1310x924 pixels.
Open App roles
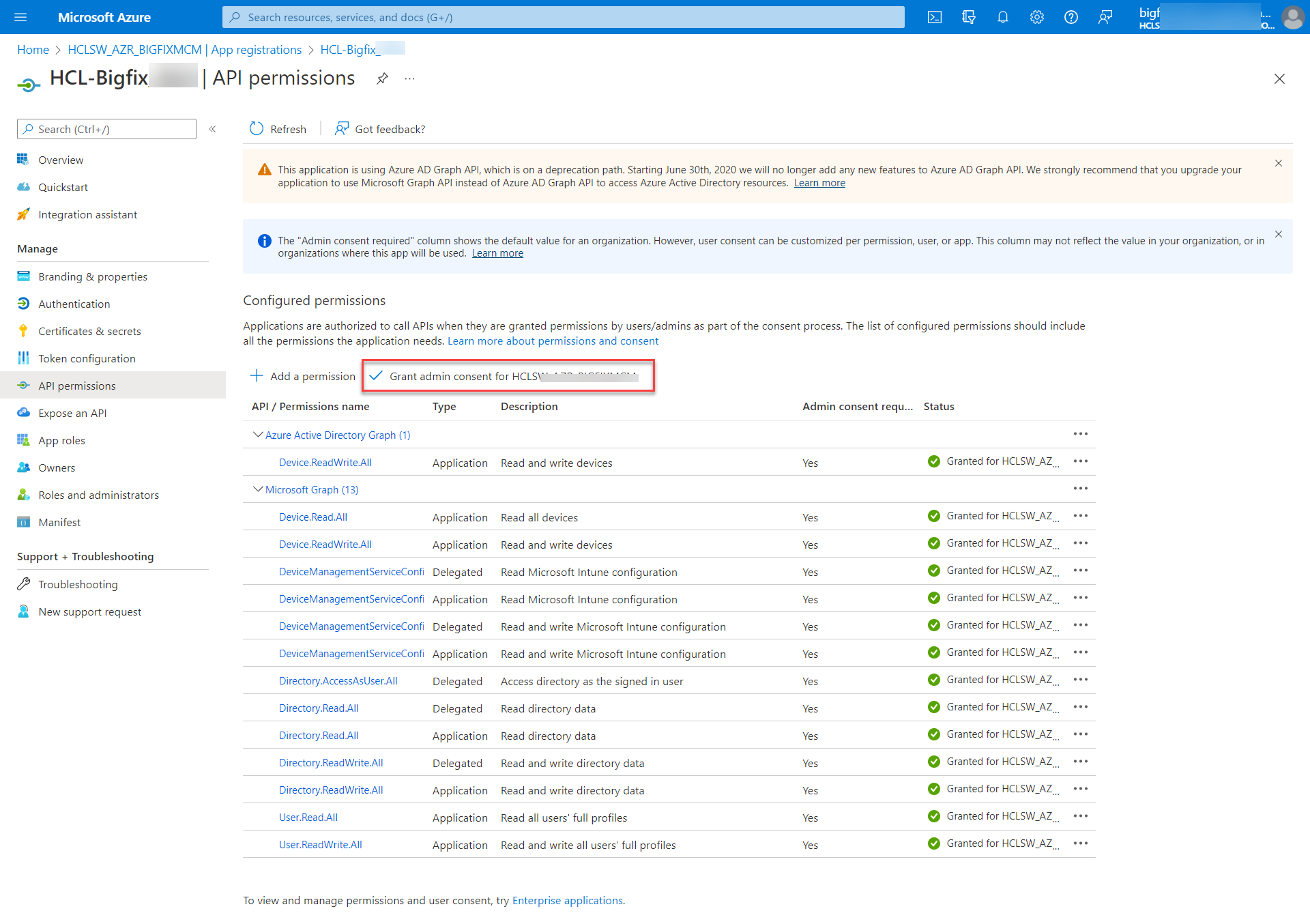[x=61, y=440]
